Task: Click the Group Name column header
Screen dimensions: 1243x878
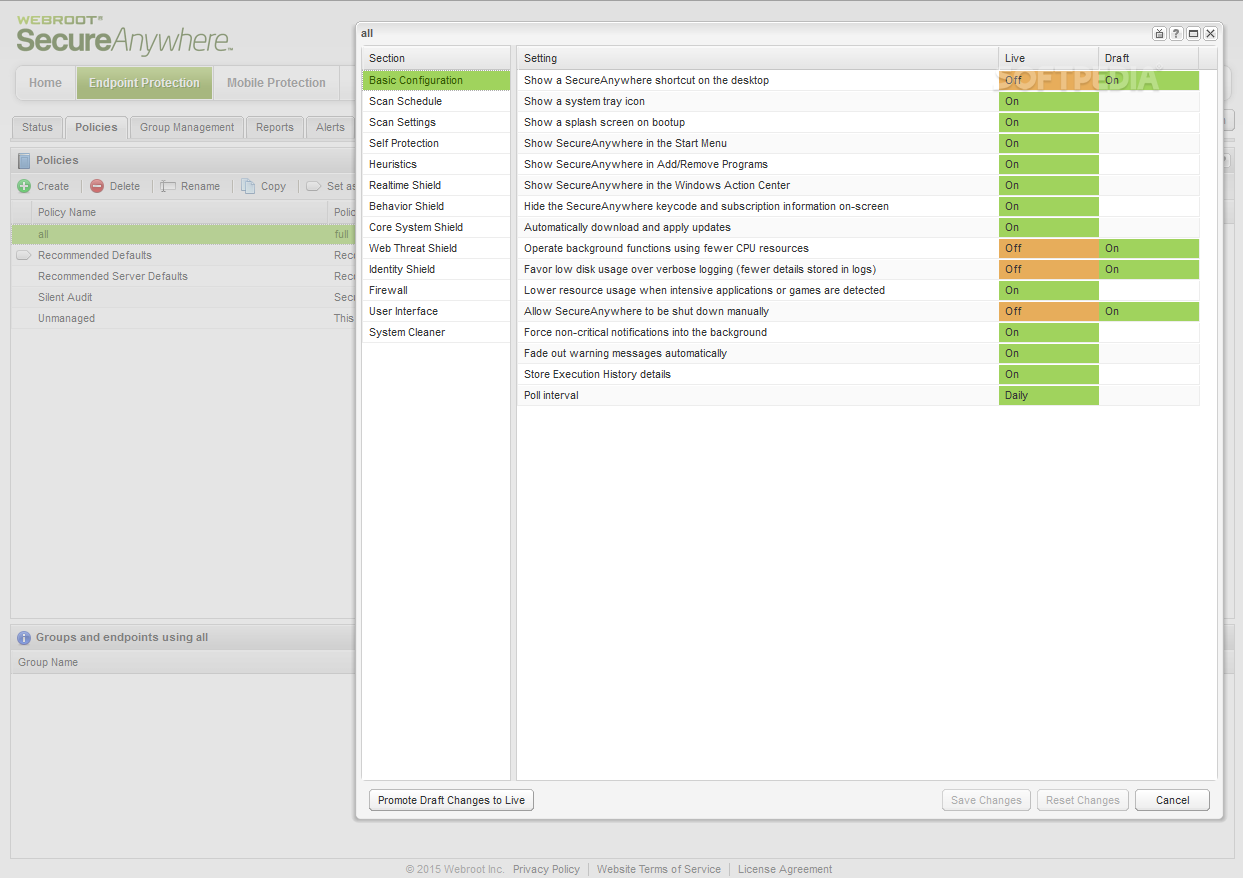Action: (x=183, y=662)
